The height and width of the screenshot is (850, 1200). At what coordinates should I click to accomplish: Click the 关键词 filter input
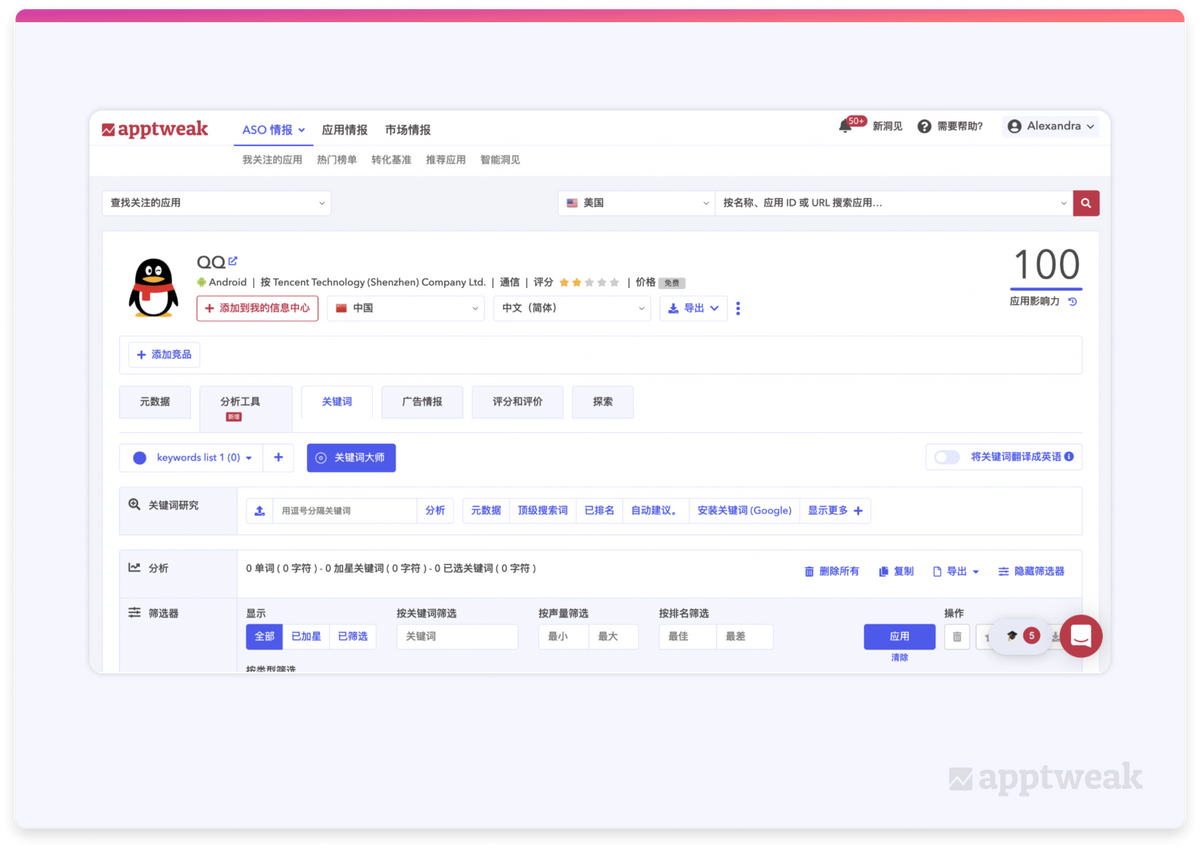click(457, 636)
